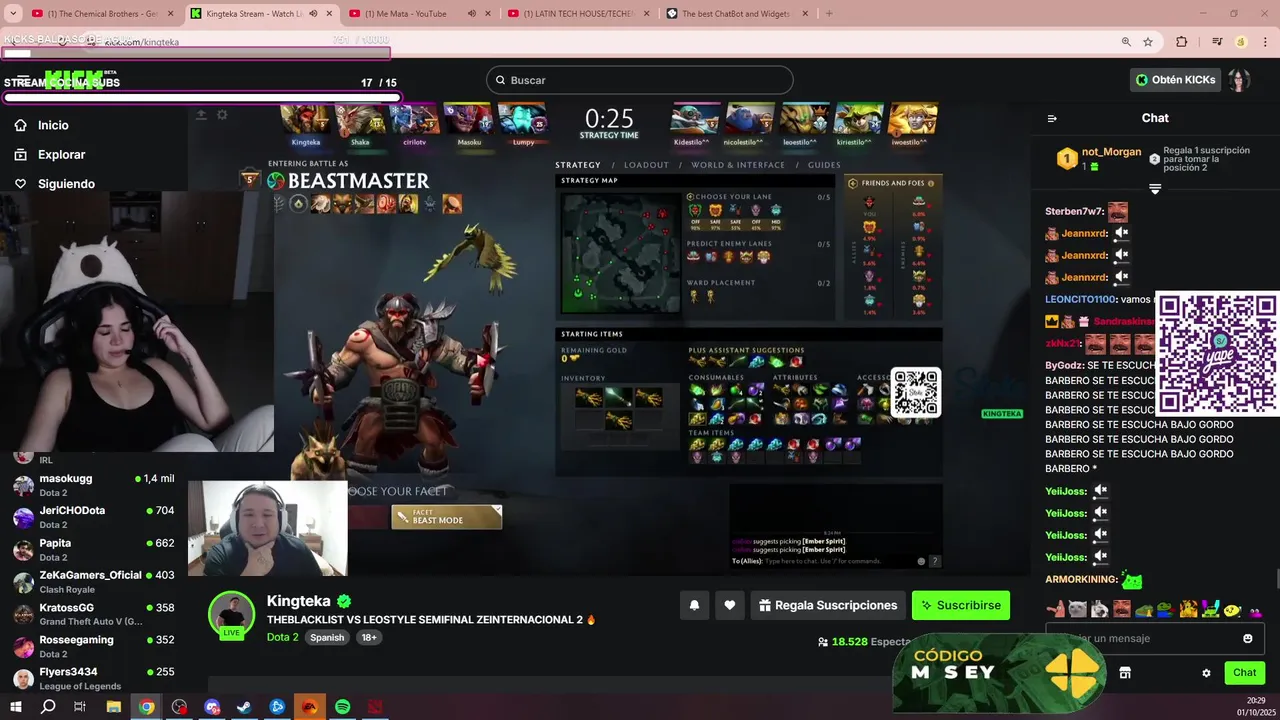The width and height of the screenshot is (1280, 720).
Task: Open a new browser tab
Action: (x=829, y=14)
